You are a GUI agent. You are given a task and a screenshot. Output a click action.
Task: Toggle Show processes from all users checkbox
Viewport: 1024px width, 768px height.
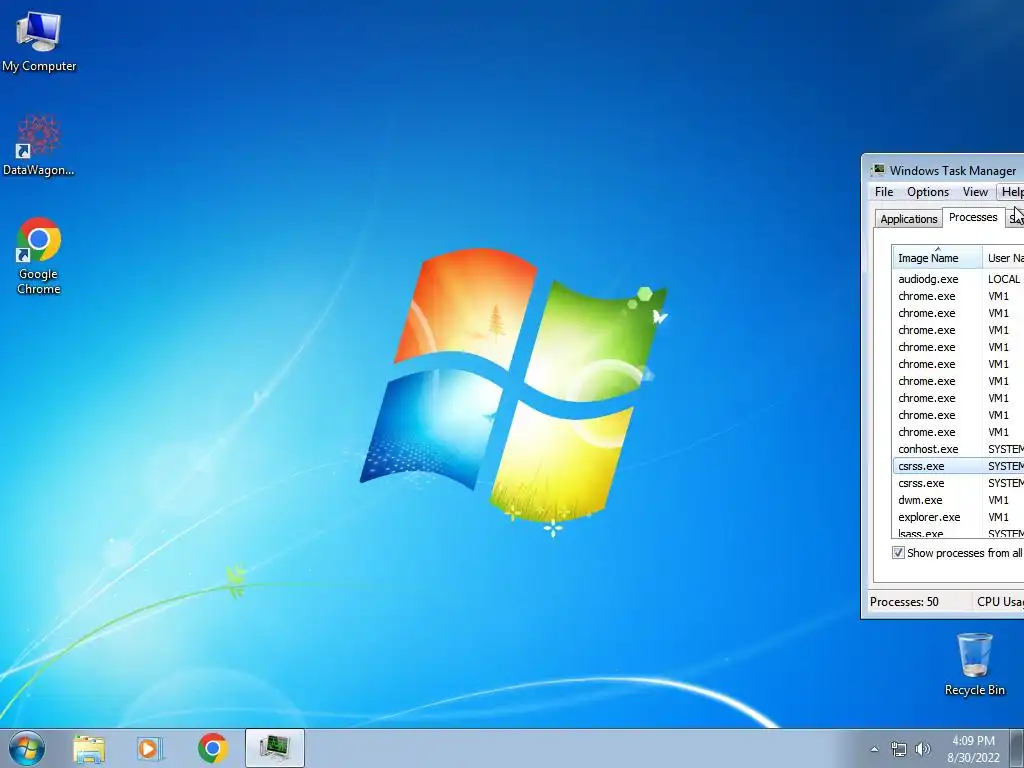click(x=899, y=553)
